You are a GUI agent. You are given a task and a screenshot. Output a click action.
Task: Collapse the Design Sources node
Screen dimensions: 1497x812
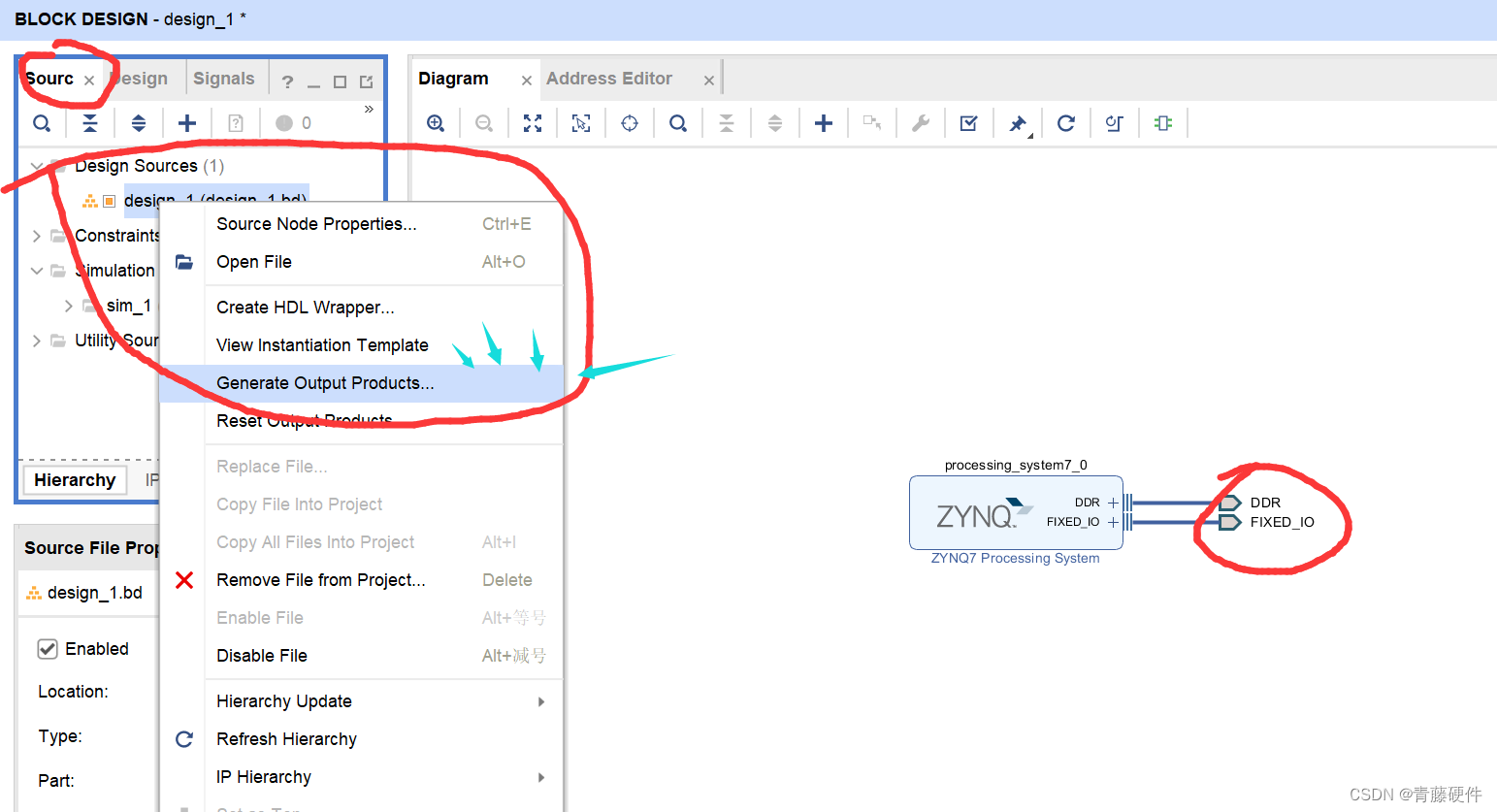pos(36,166)
